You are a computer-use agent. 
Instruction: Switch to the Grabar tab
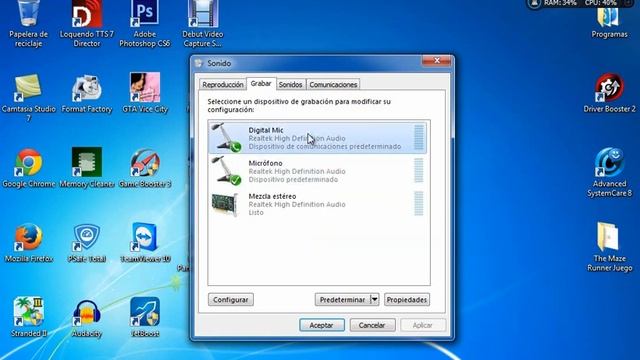(261, 83)
